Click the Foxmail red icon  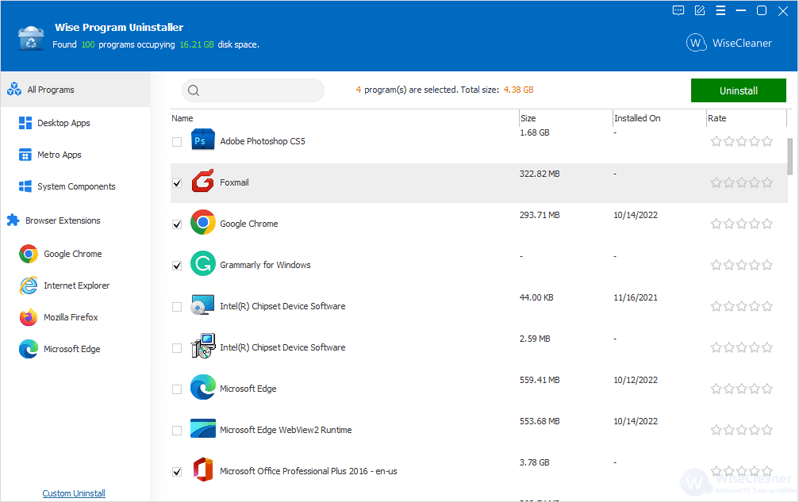[x=203, y=181]
